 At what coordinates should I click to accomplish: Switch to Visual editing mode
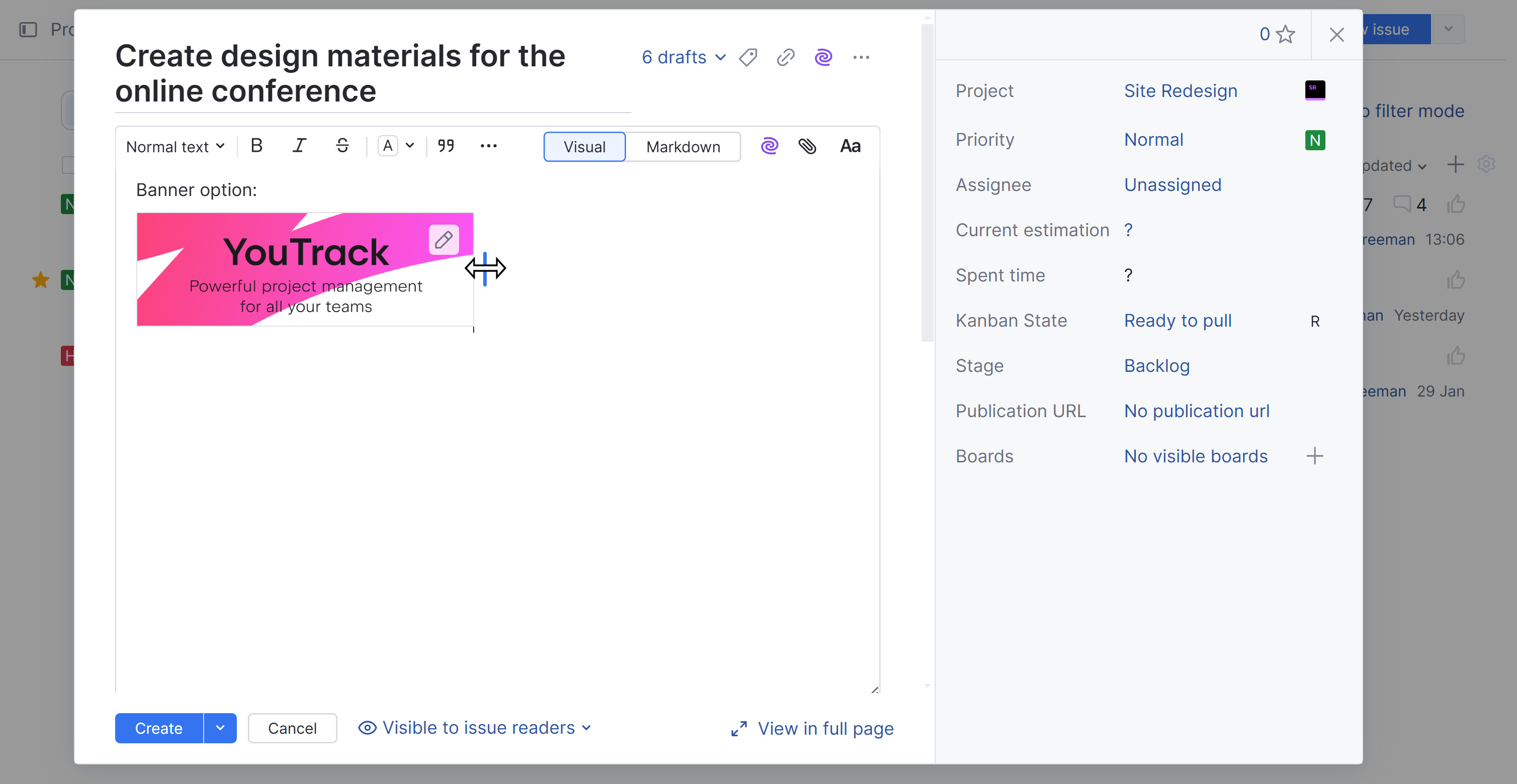click(584, 147)
